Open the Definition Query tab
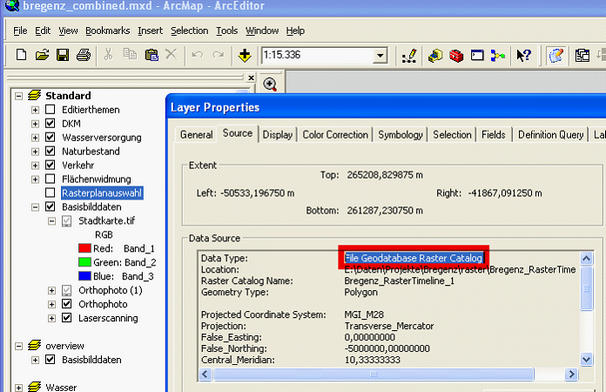 551,135
